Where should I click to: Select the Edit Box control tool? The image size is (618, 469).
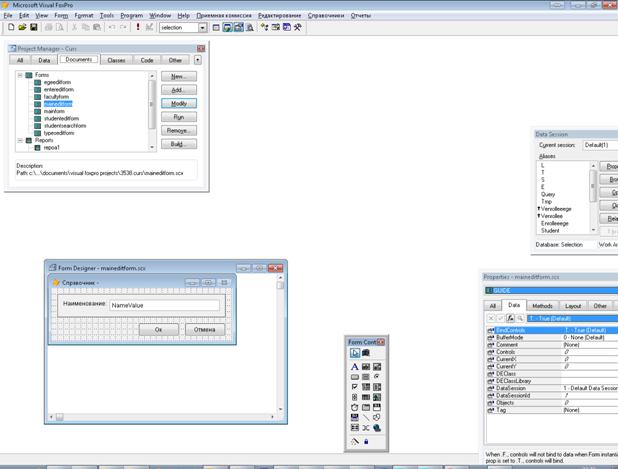tap(377, 367)
